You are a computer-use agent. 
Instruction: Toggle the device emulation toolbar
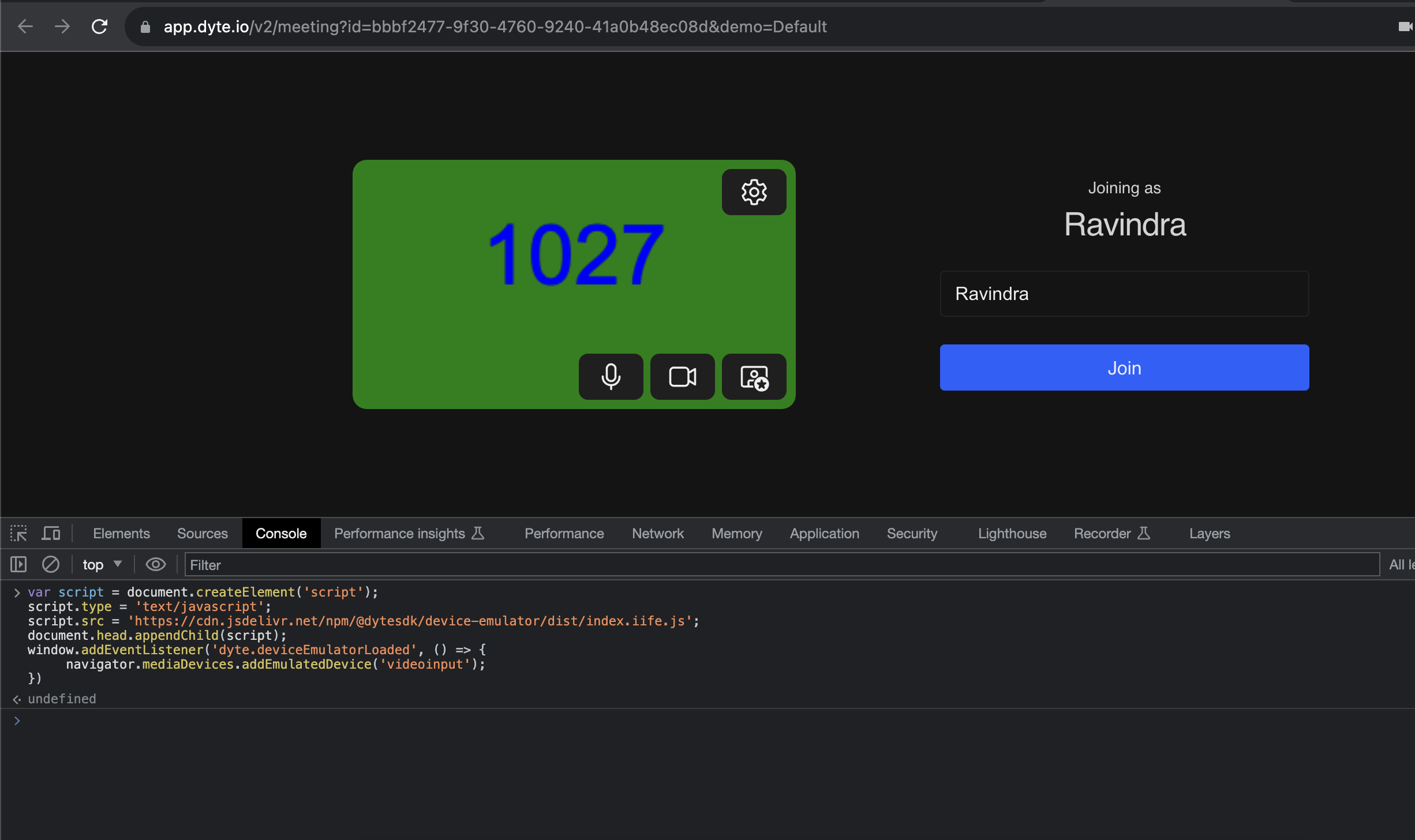point(51,533)
